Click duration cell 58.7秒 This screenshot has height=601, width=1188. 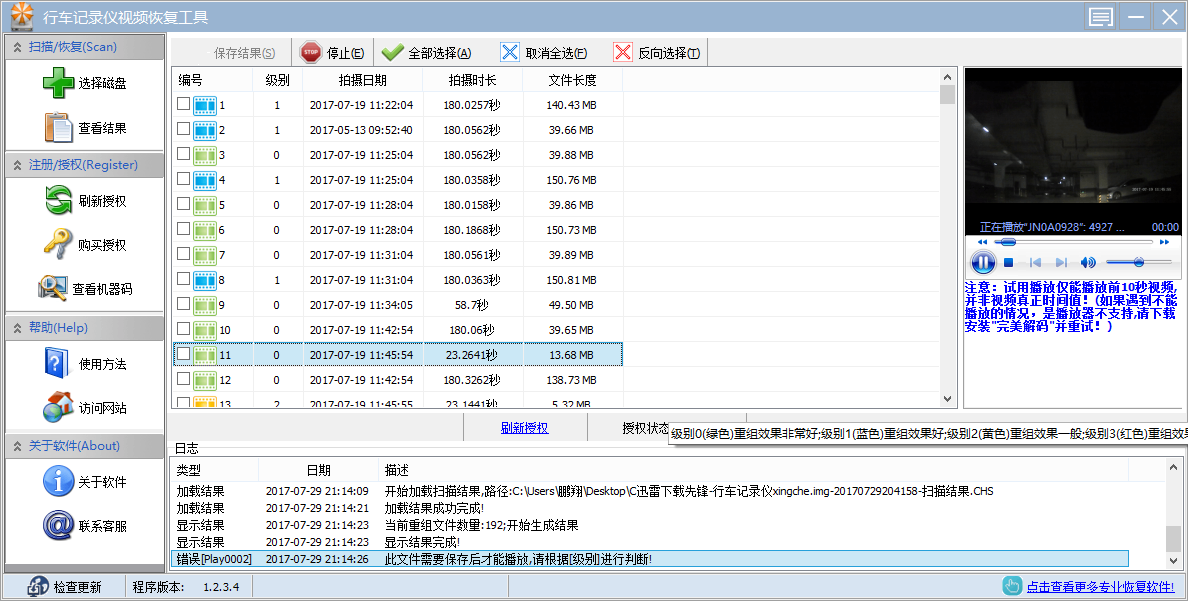[471, 305]
